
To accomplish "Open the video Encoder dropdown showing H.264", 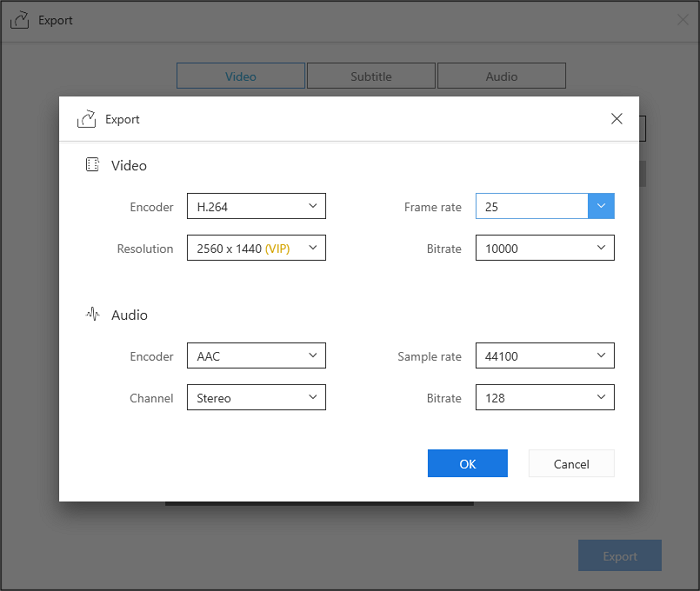I will point(256,207).
